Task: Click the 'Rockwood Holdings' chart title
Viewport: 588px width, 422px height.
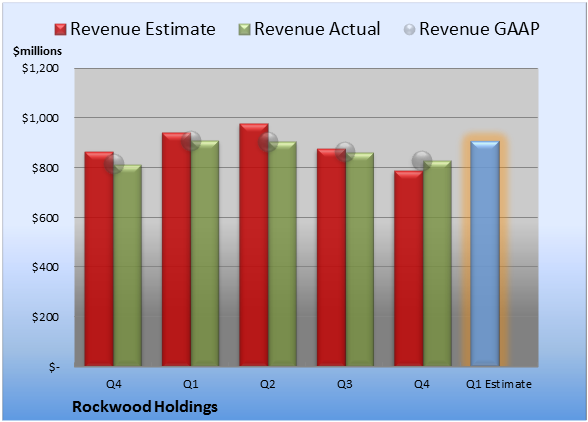Action: 145,407
